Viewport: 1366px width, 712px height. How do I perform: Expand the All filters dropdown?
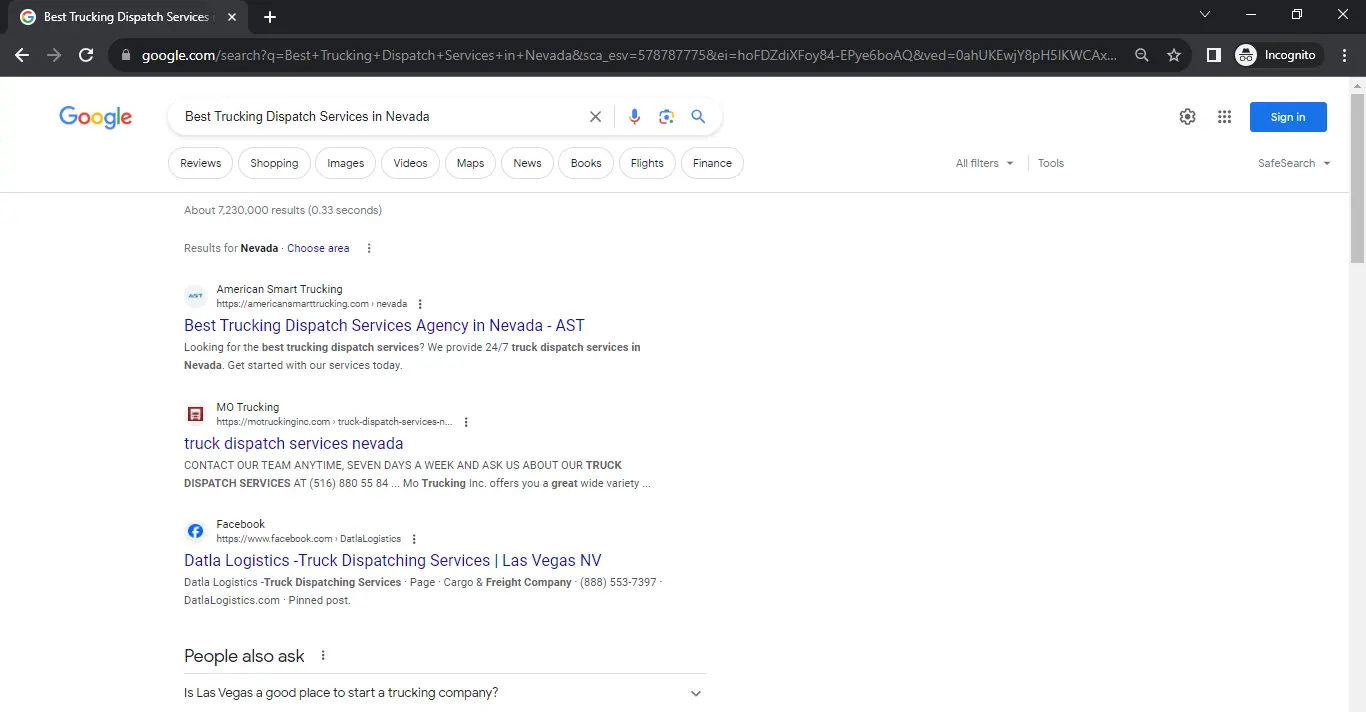click(984, 163)
